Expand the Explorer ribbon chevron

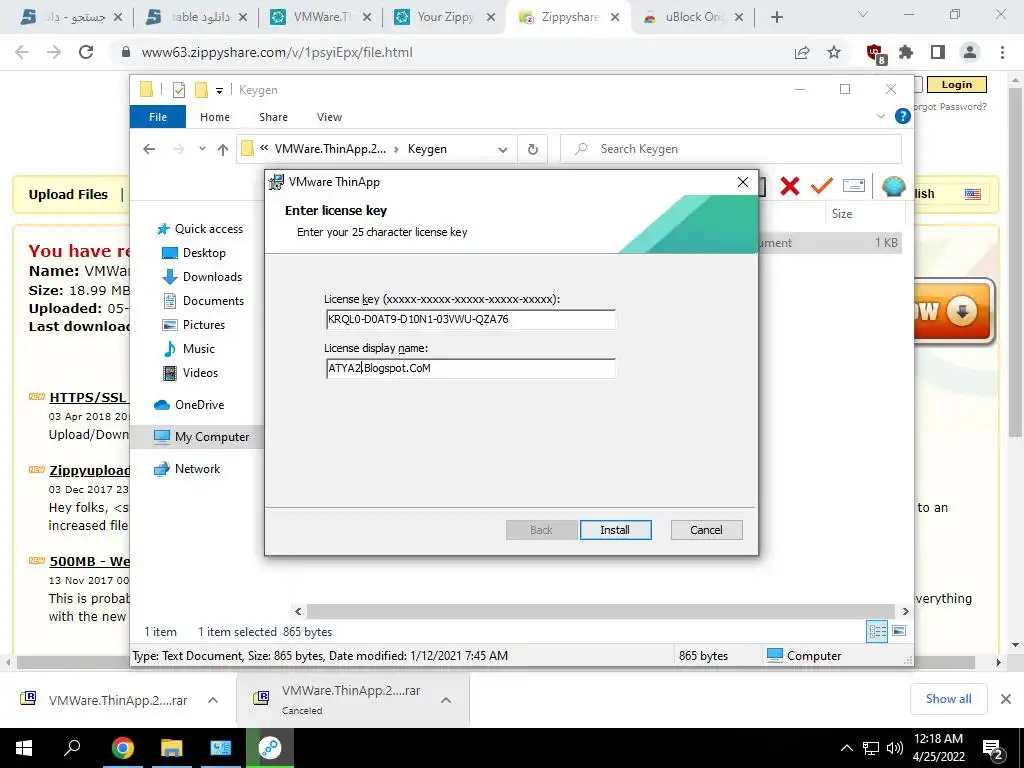[x=880, y=116]
